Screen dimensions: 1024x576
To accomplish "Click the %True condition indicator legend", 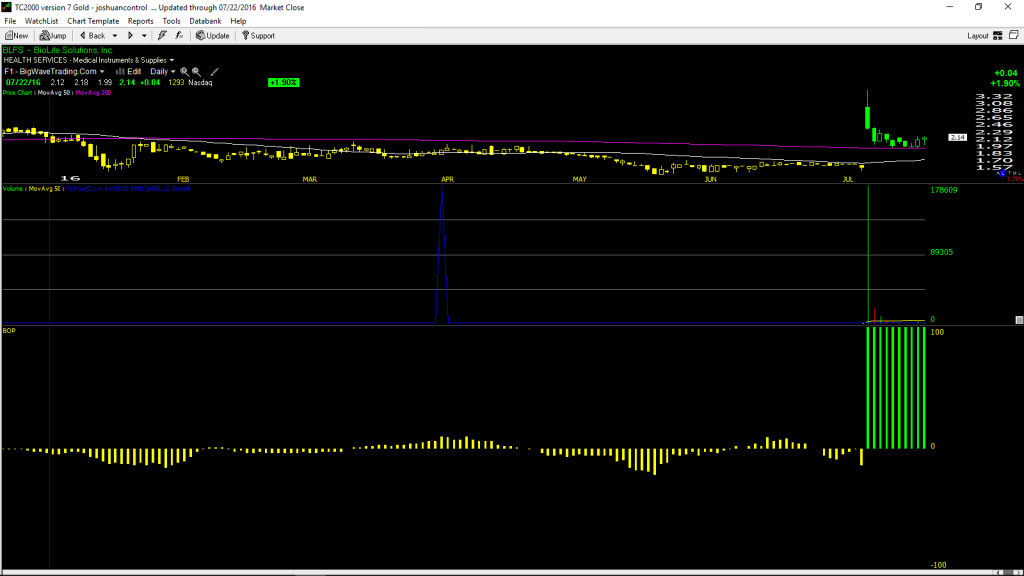I will [128, 189].
